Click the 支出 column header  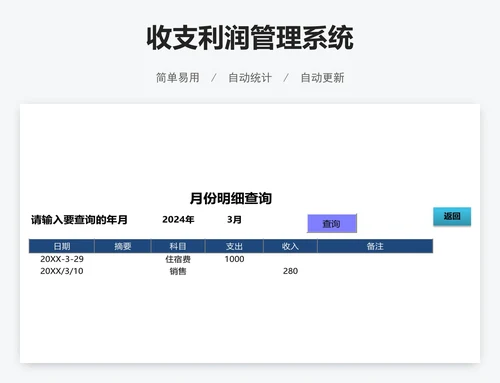point(234,246)
